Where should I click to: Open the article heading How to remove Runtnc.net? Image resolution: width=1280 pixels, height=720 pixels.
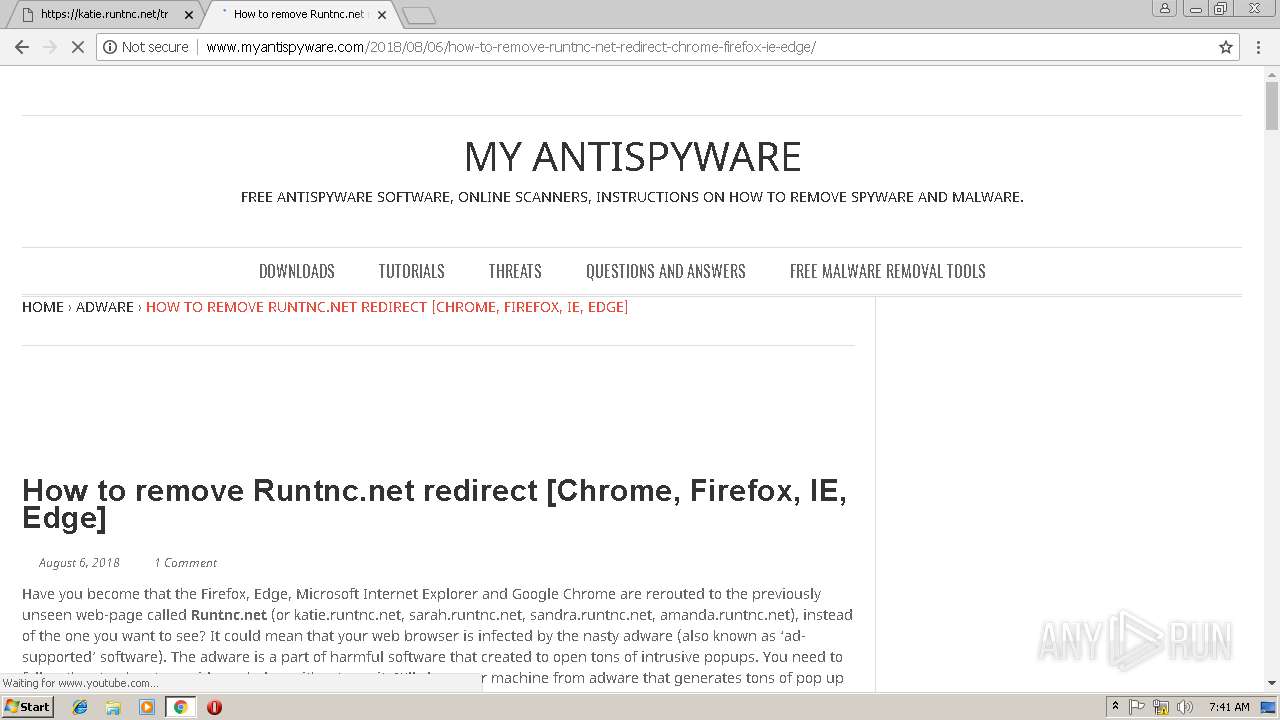435,504
